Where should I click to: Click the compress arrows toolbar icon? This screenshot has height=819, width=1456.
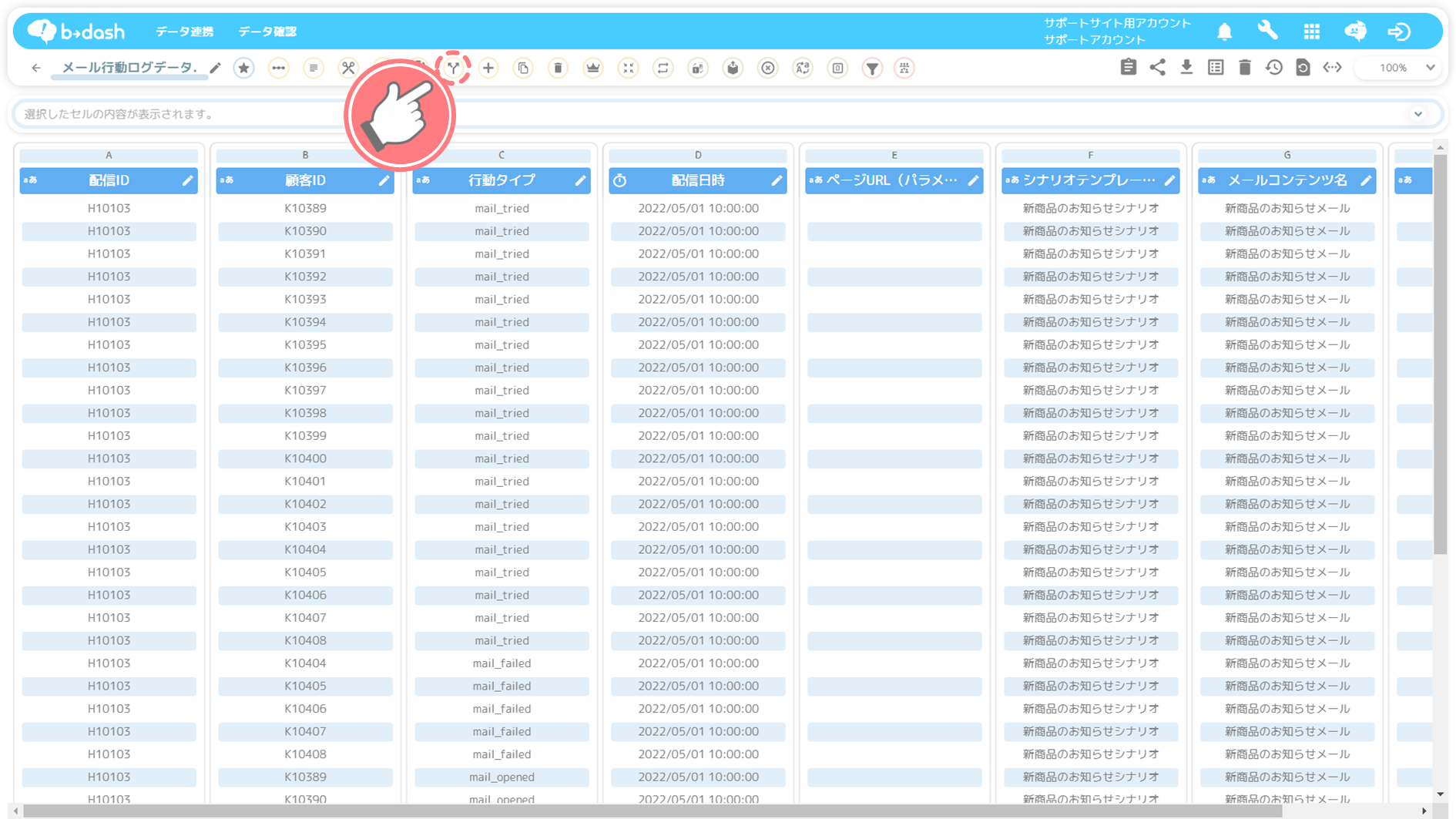click(x=629, y=68)
